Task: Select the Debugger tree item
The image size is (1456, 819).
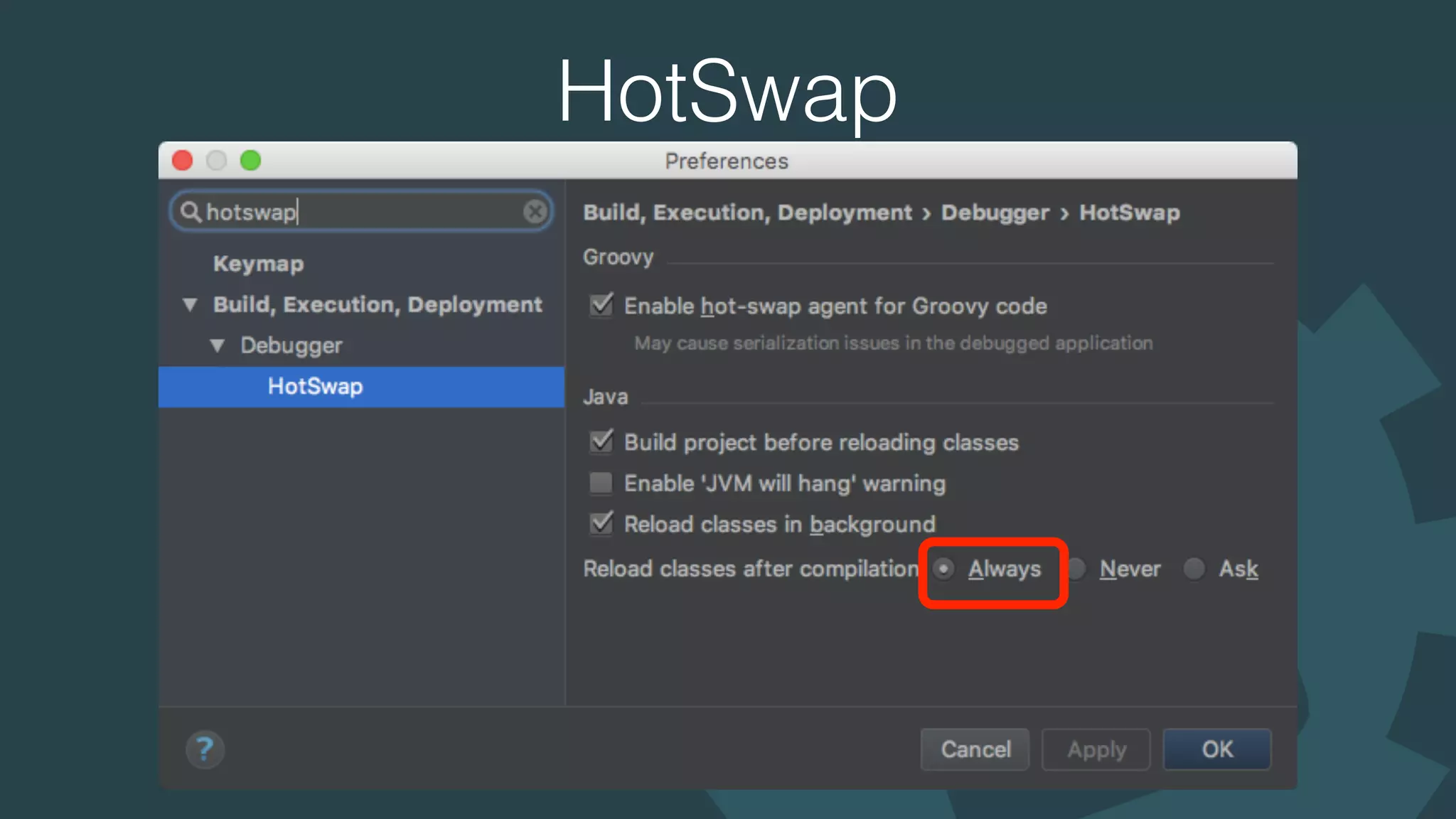Action: point(291,346)
